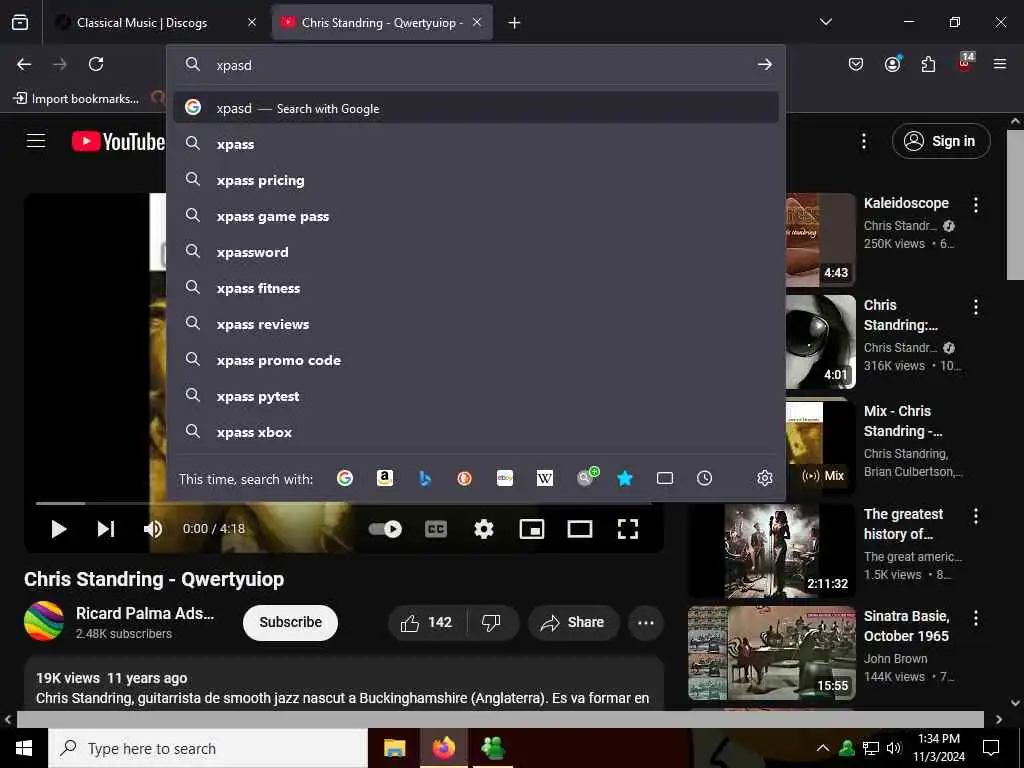
Task: Select suggestion xpassword
Action: [x=475, y=252]
